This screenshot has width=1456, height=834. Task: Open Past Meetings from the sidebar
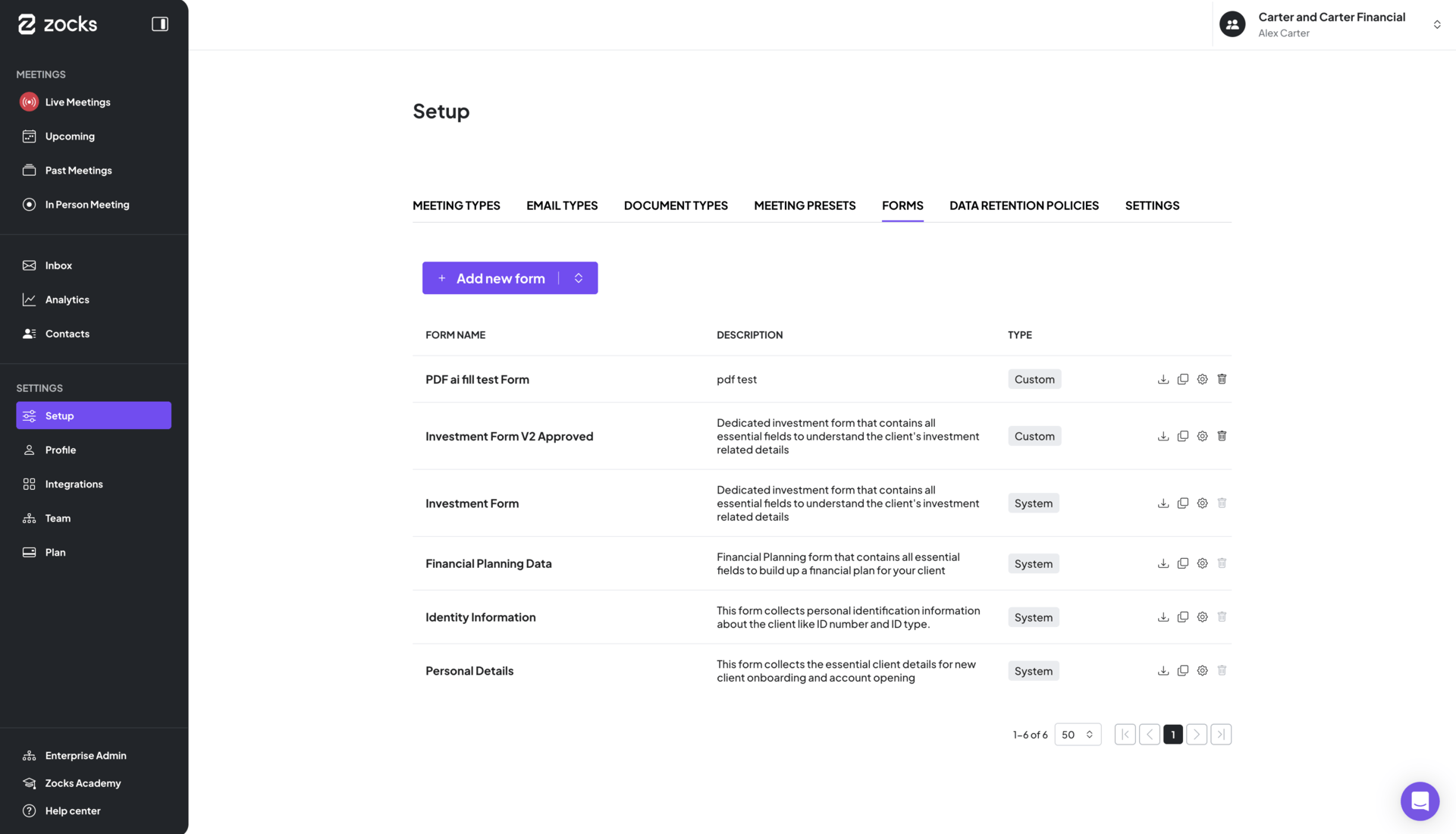click(80, 170)
